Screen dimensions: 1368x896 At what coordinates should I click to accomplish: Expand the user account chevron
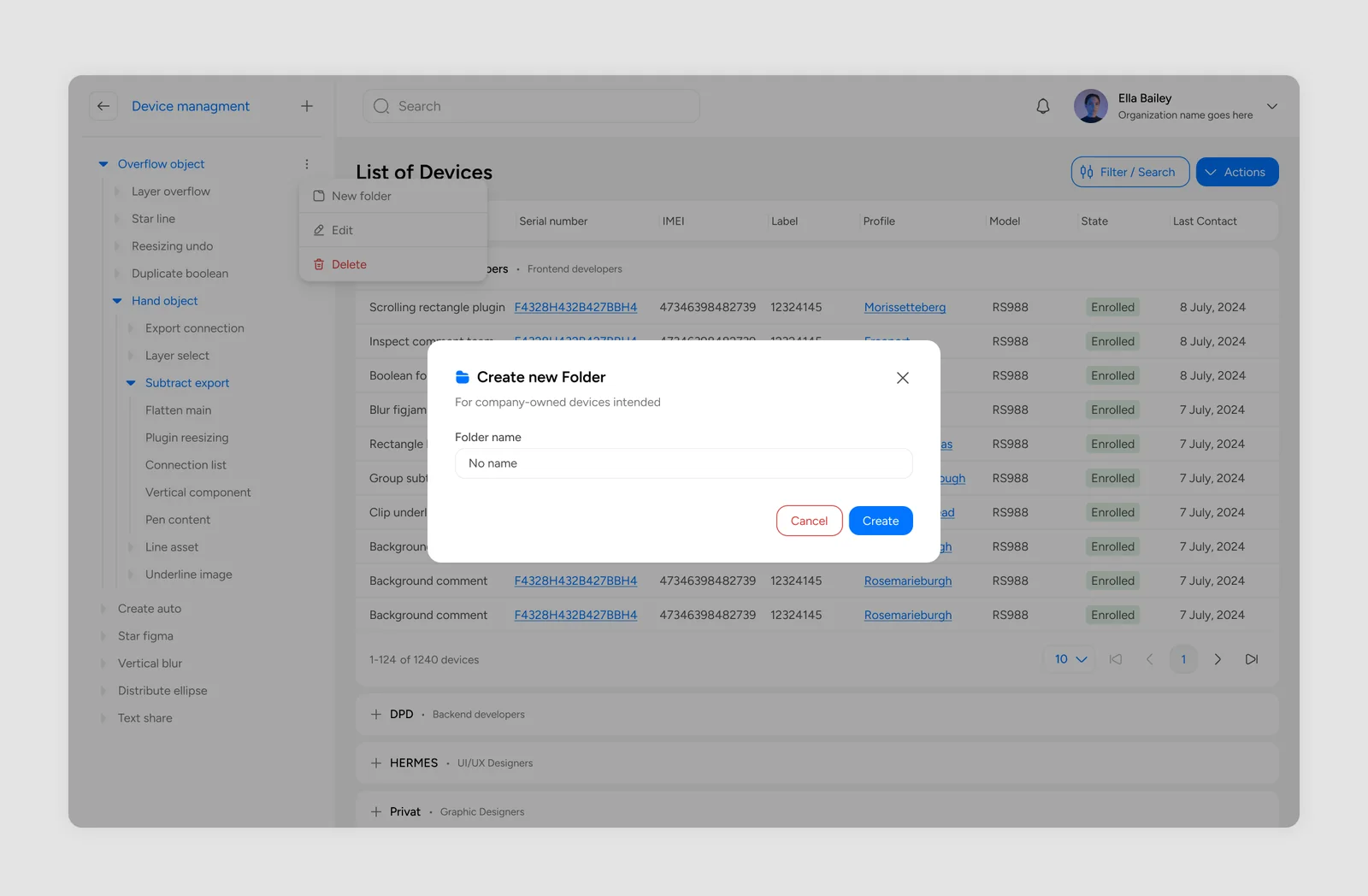coord(1272,107)
